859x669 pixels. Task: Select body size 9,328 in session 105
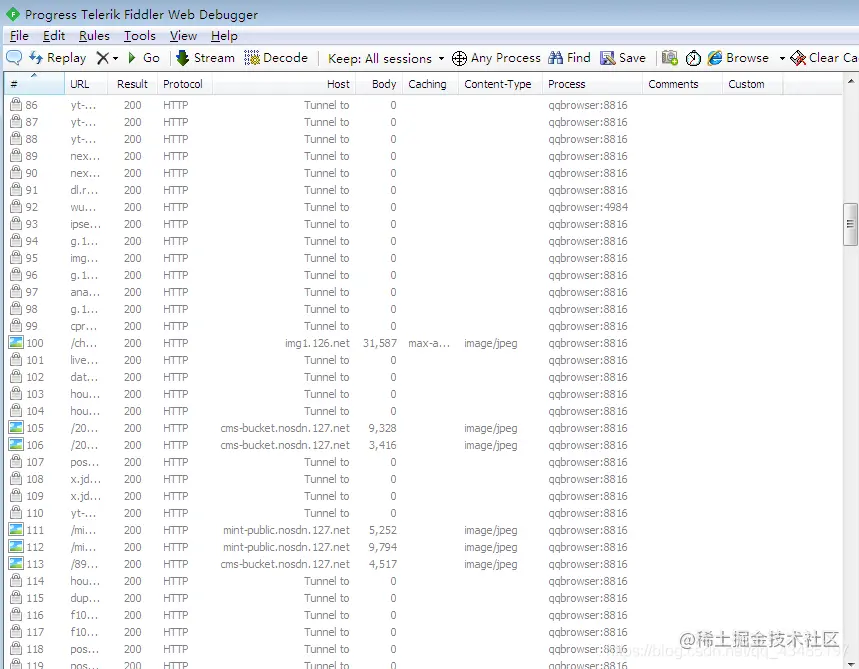tap(382, 428)
